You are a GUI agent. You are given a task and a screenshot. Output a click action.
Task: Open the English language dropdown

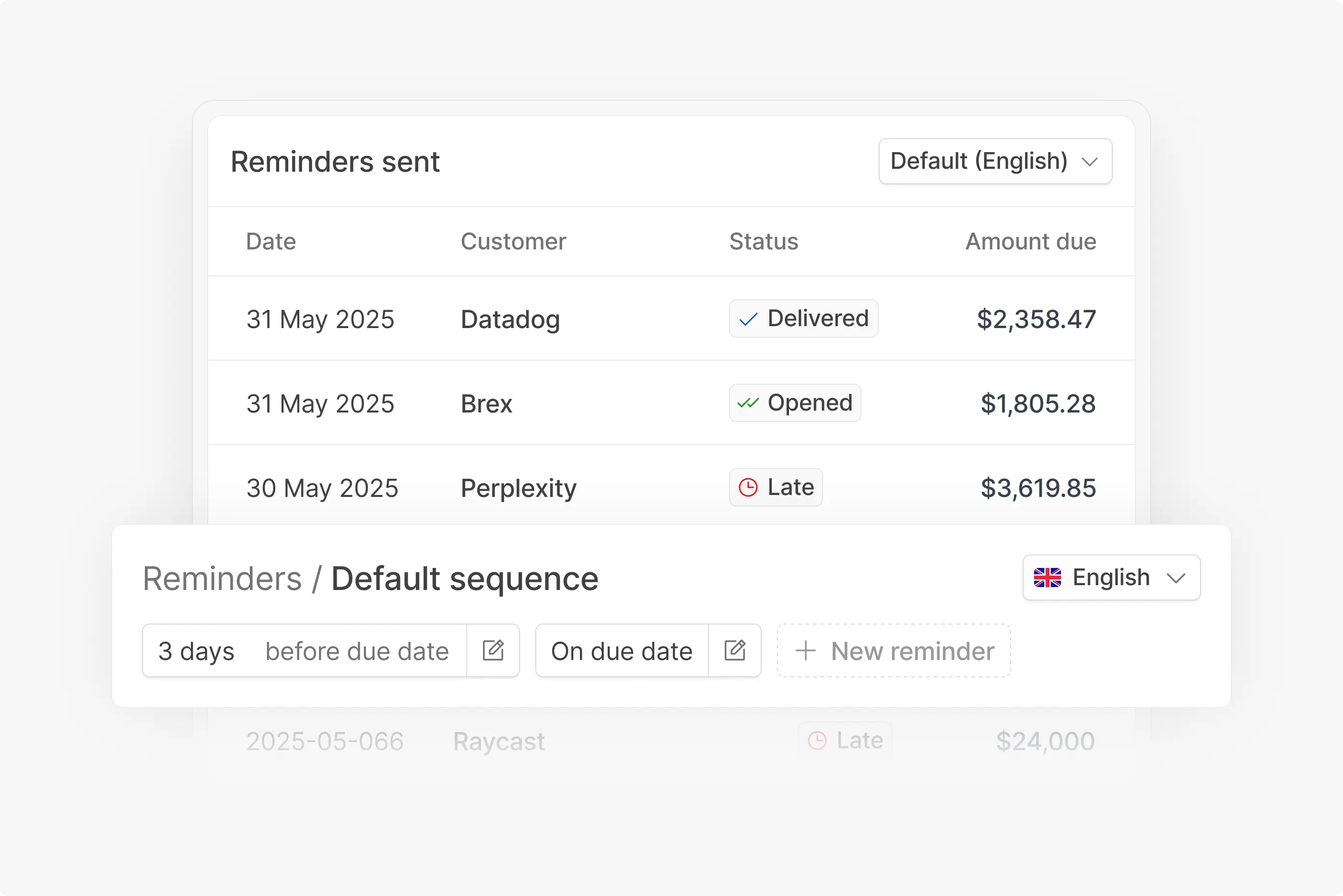pos(1111,578)
